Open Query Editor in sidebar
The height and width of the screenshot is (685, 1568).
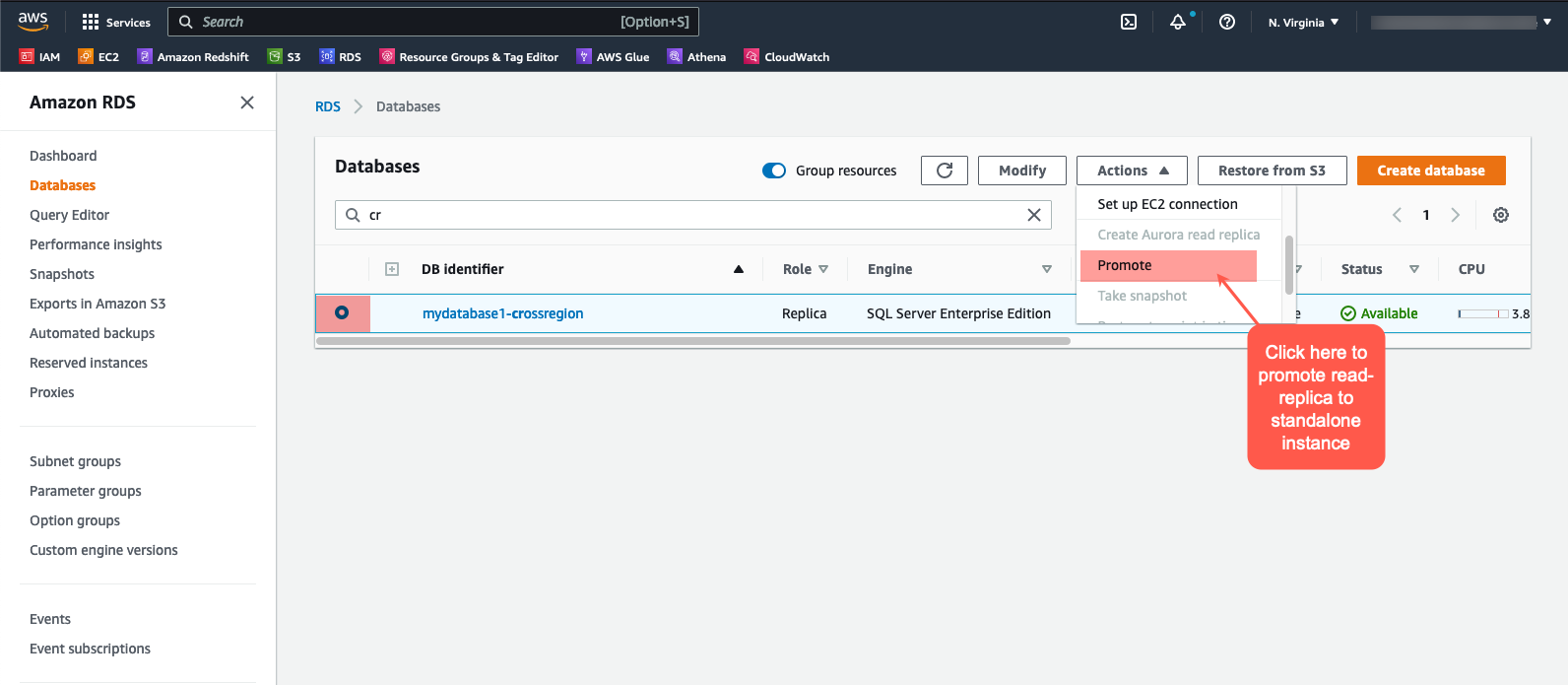click(69, 215)
